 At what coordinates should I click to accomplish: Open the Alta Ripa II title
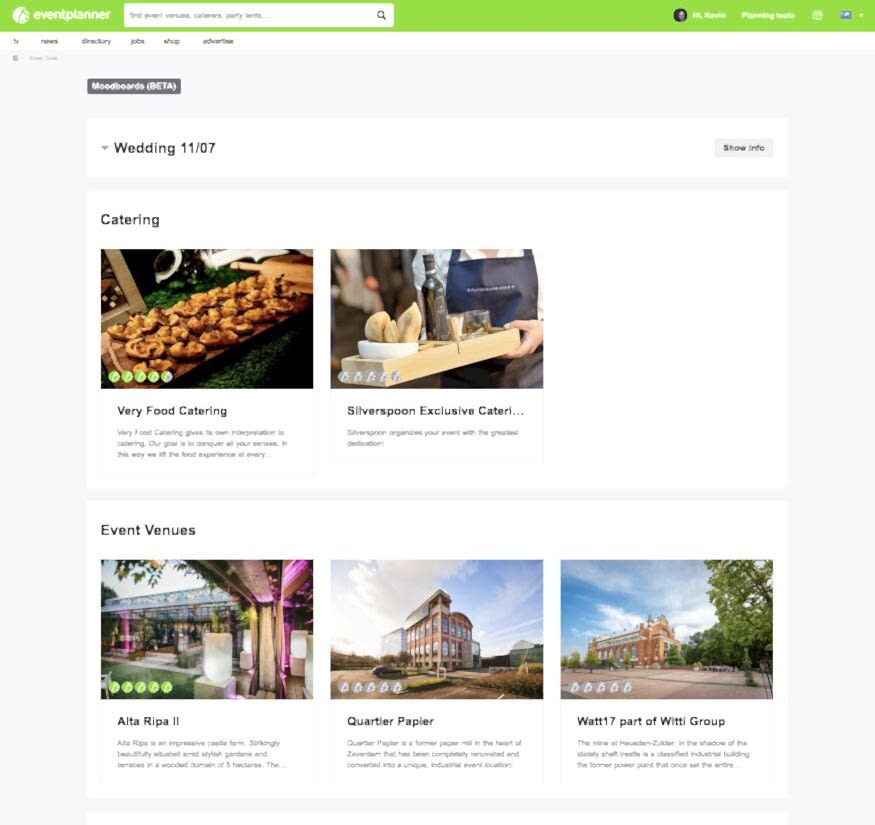point(148,721)
